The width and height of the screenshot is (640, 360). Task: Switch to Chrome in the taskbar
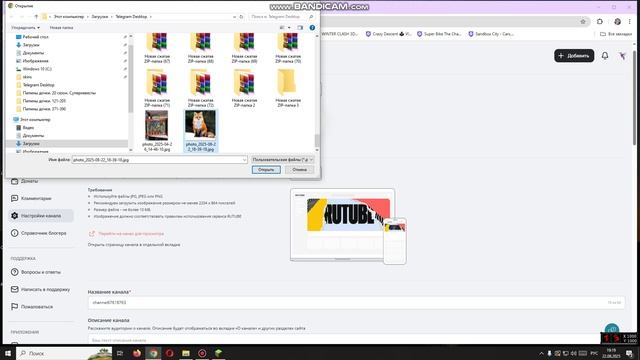pyautogui.click(x=153, y=353)
